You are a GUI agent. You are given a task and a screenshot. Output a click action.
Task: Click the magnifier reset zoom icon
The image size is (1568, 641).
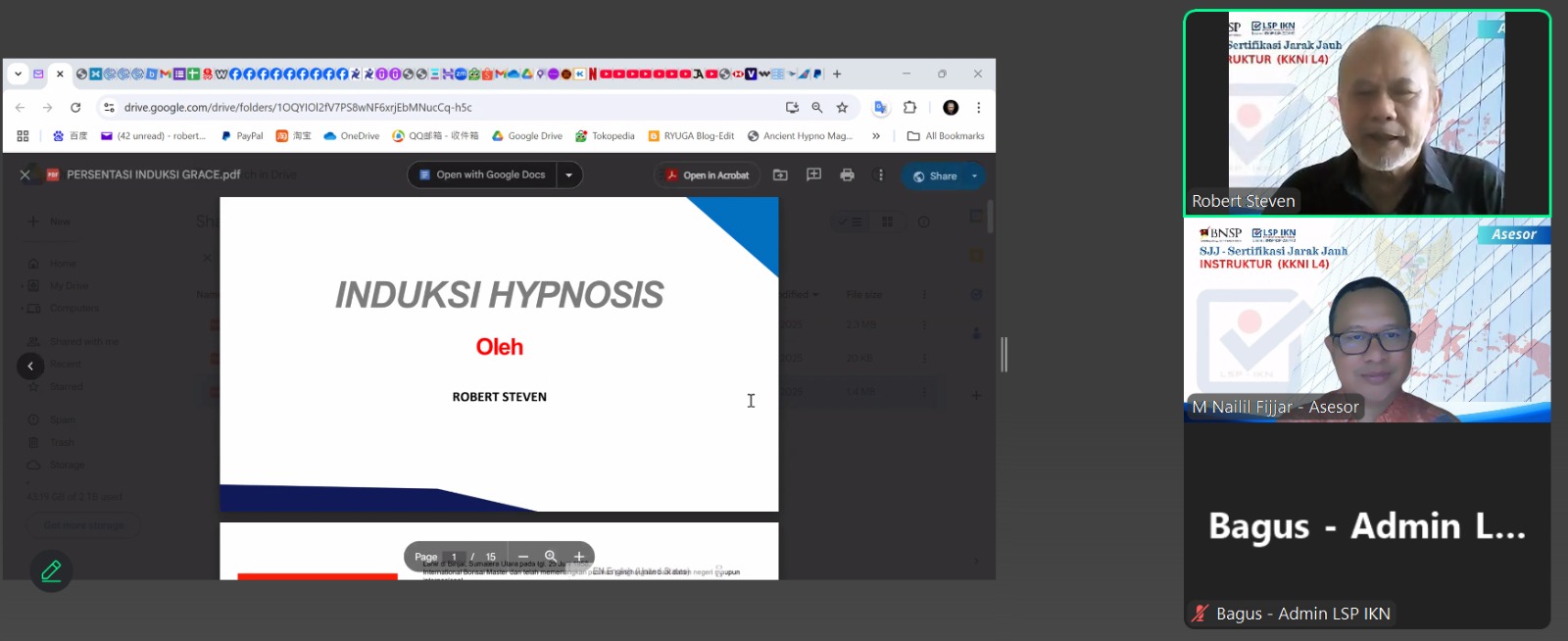click(551, 557)
